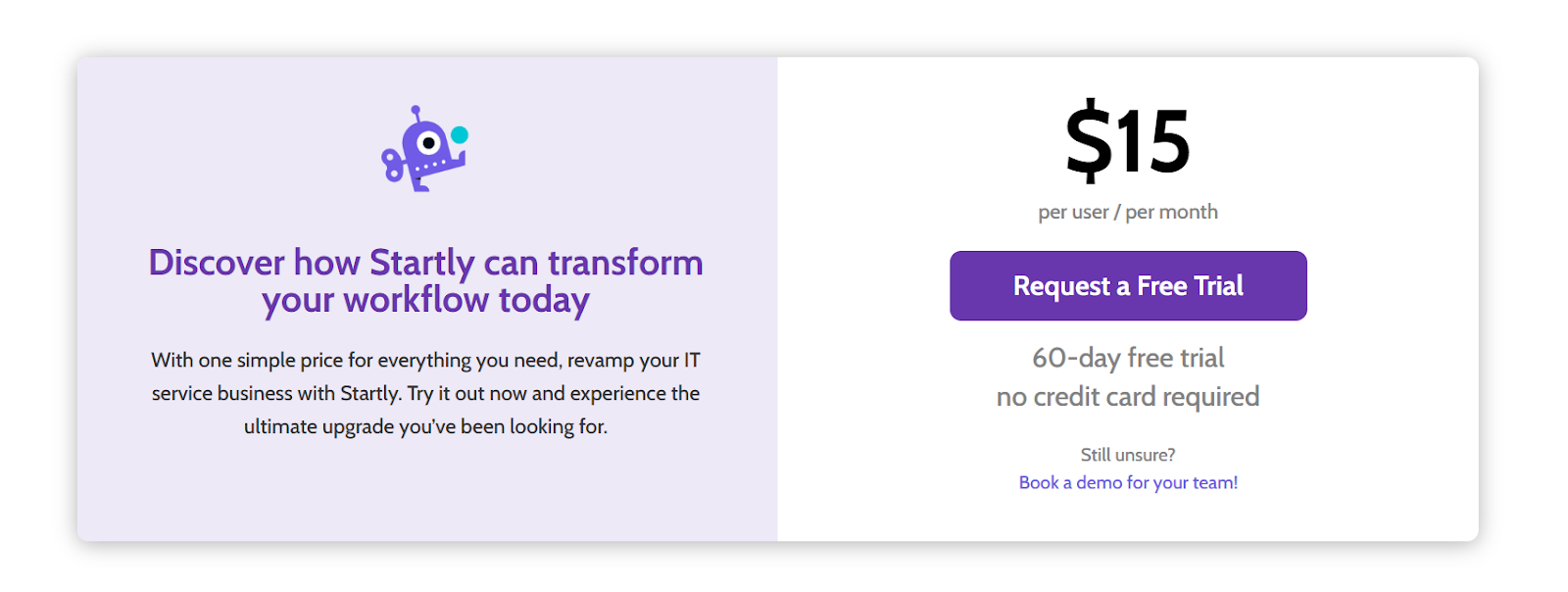The width and height of the screenshot is (1568, 592).
Task: Click the Discover how Startly can transform heading line
Action: (425, 263)
